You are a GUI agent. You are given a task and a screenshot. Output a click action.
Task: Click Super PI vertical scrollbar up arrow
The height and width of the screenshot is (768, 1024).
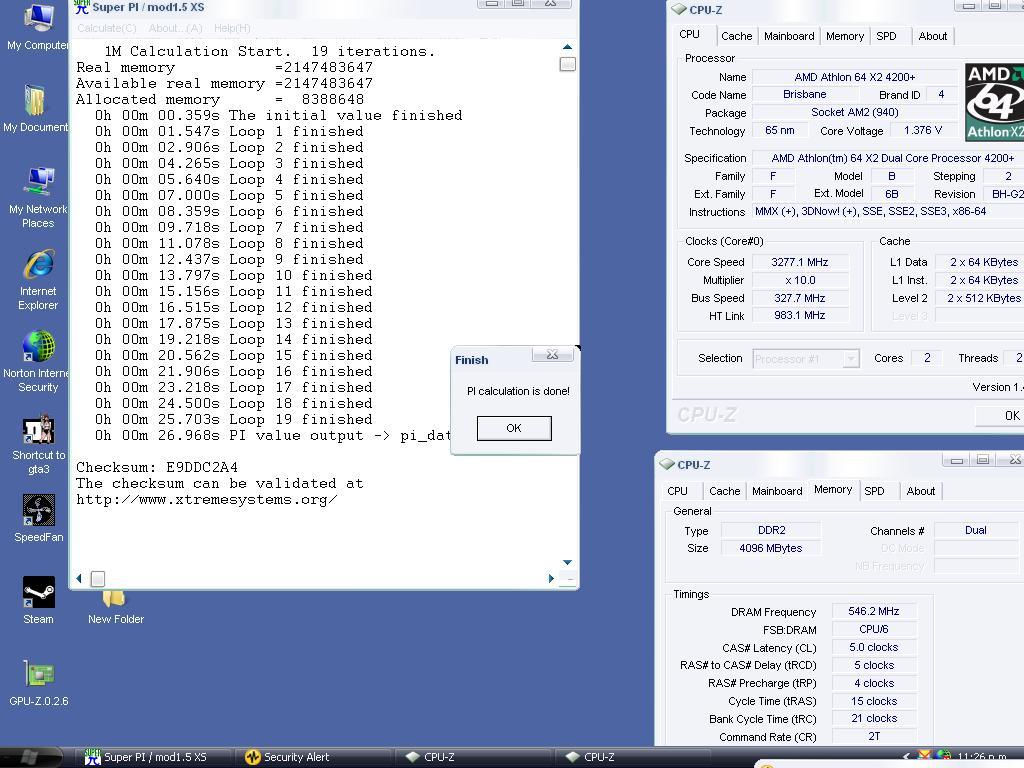[568, 47]
